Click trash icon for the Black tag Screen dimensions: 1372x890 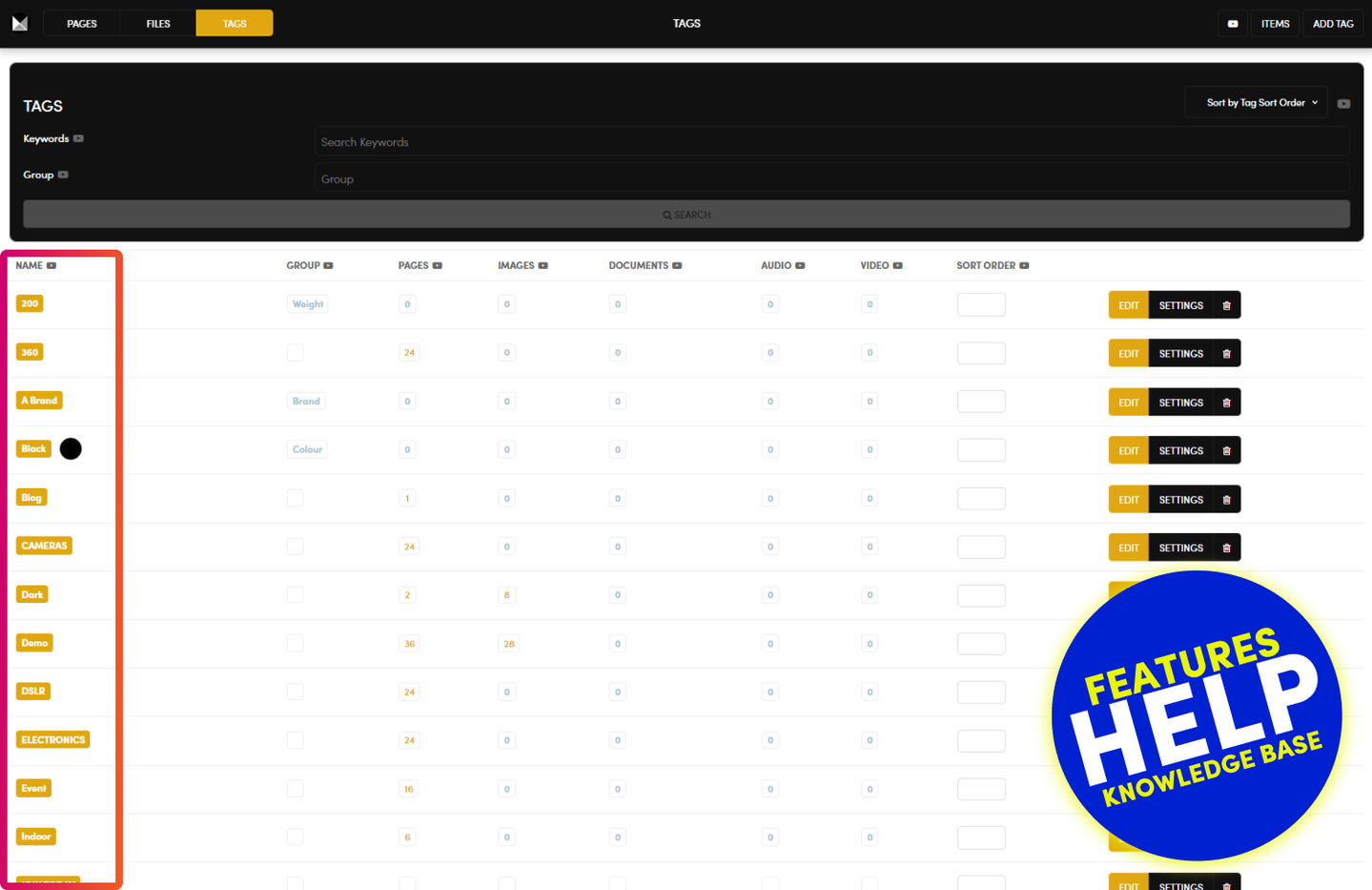coord(1226,451)
